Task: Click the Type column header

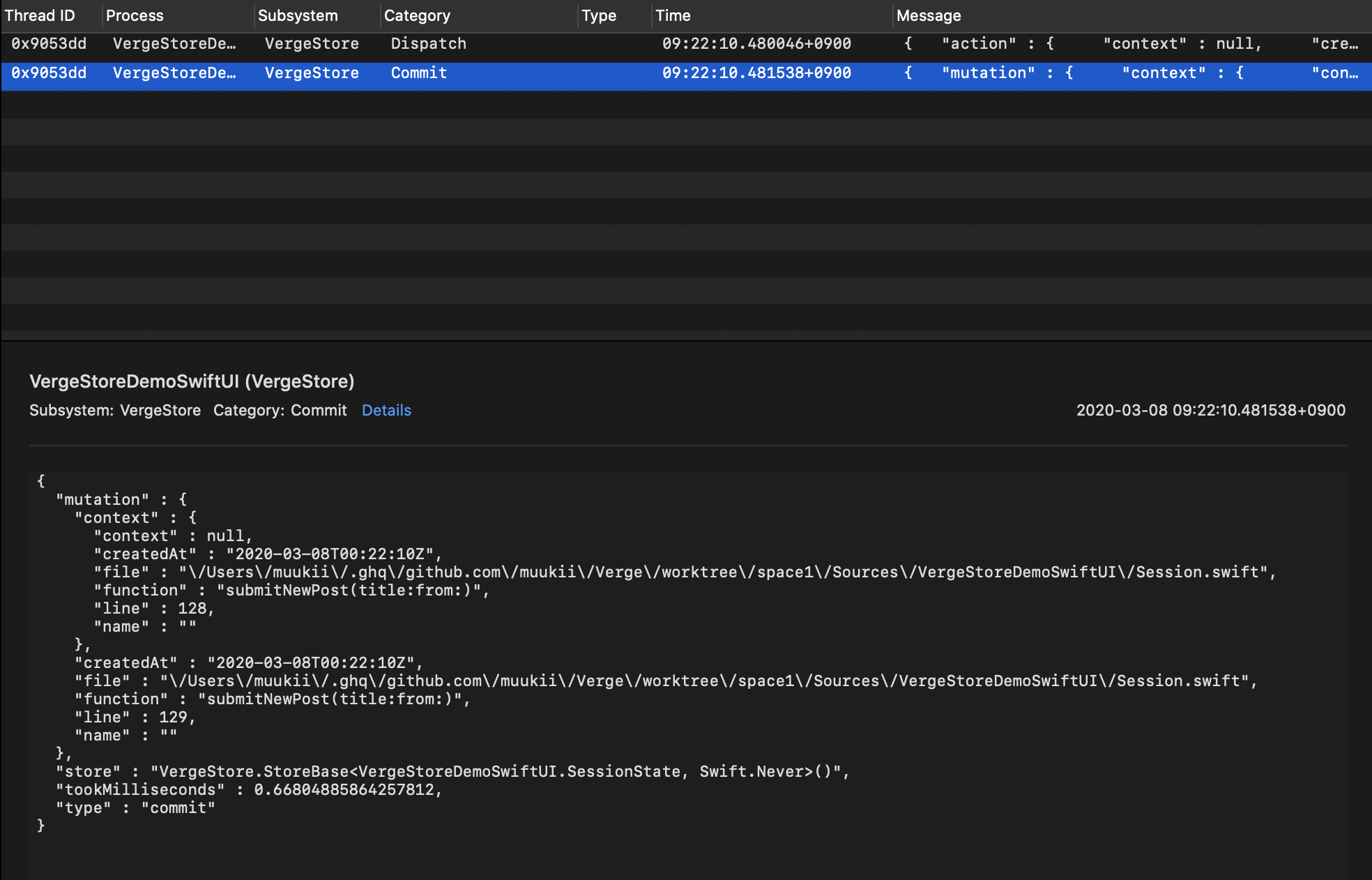Action: (599, 15)
